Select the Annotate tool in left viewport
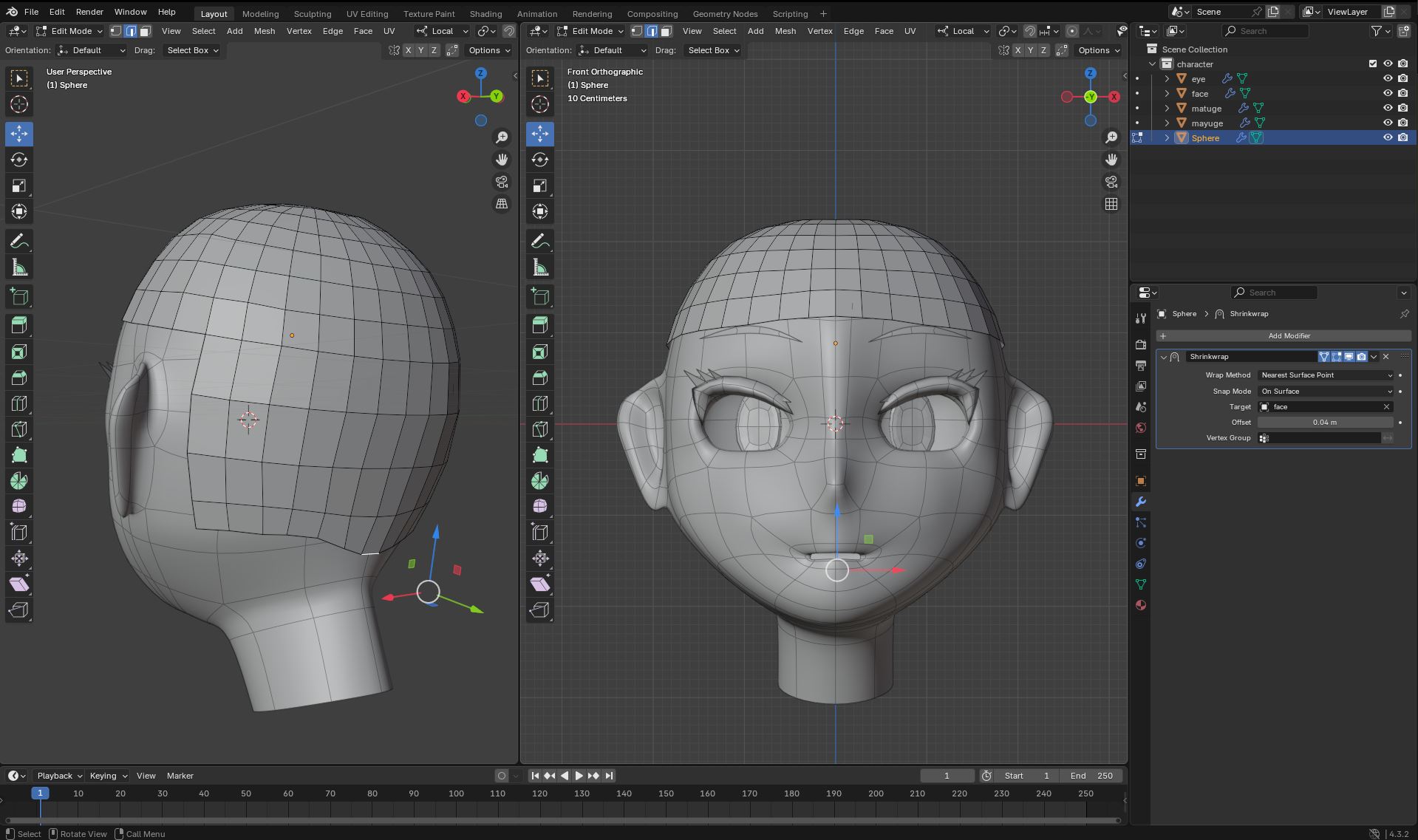The height and width of the screenshot is (840, 1418). pos(19,242)
